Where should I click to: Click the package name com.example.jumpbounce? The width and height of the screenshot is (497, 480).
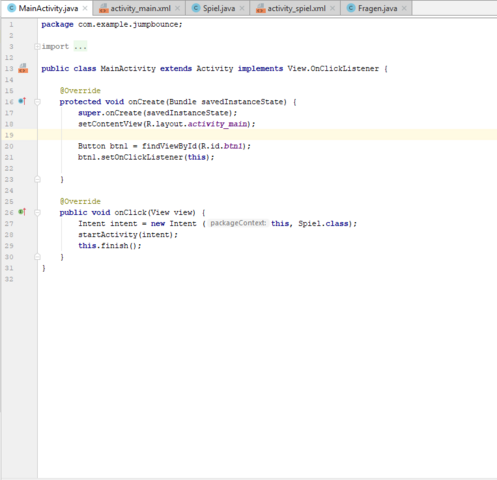tap(128, 24)
